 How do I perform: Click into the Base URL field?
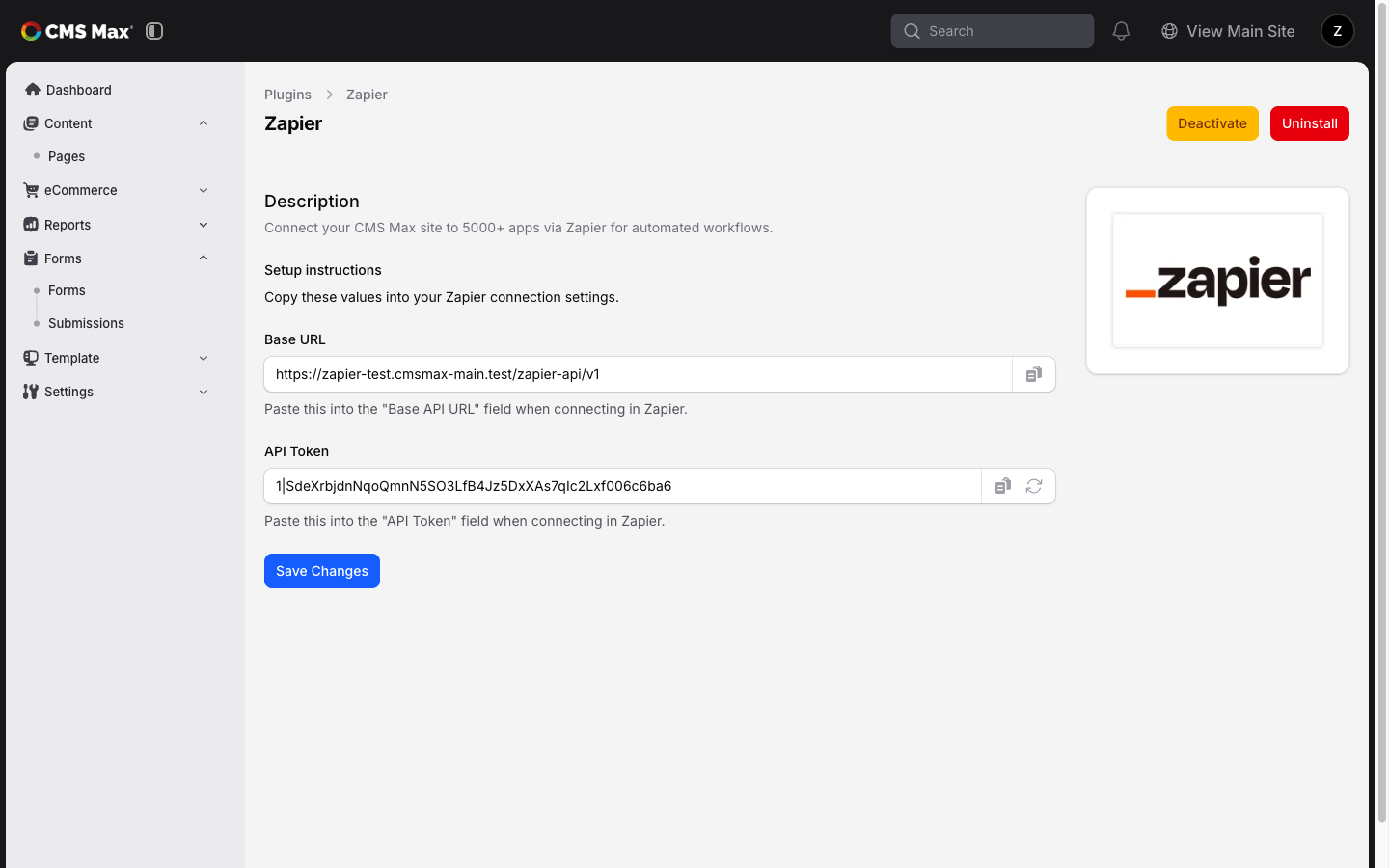click(638, 374)
